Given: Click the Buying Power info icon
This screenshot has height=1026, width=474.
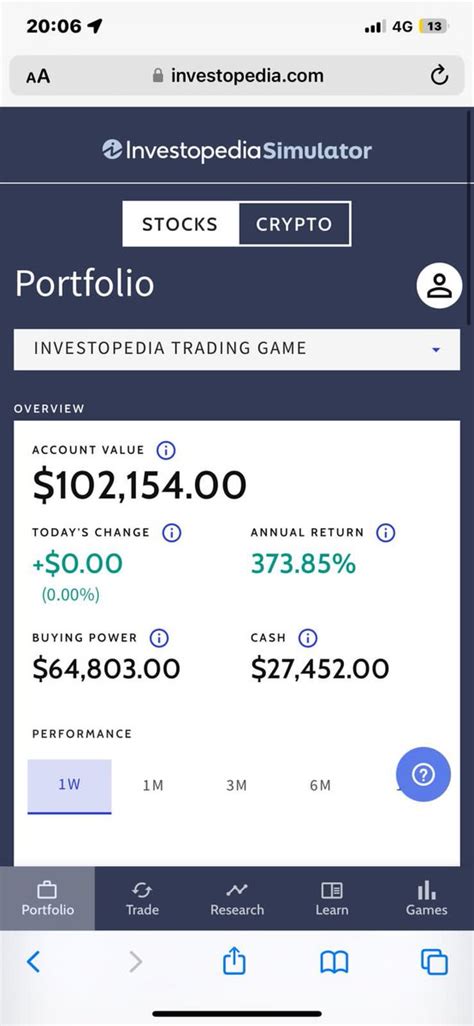Looking at the screenshot, I should pyautogui.click(x=159, y=637).
